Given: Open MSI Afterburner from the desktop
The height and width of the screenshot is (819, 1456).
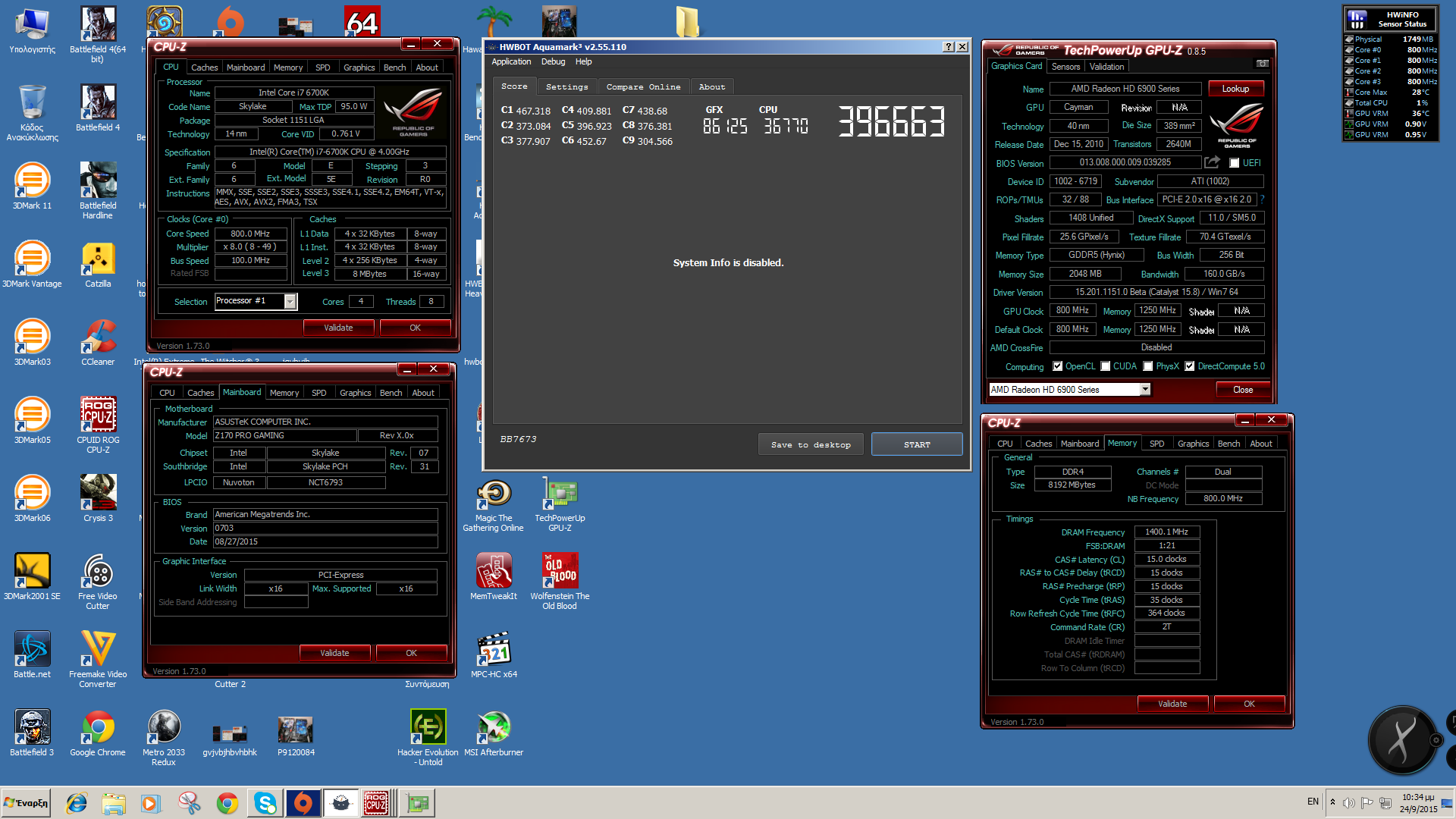Looking at the screenshot, I should point(494,733).
